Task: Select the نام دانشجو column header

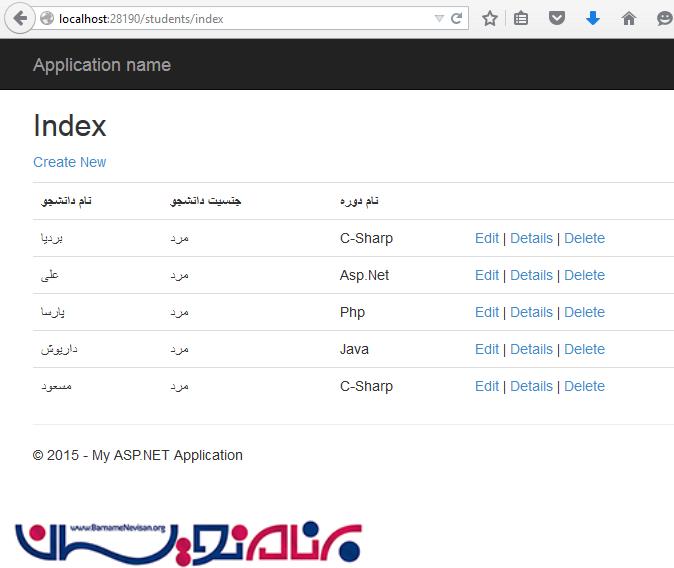Action: click(x=66, y=201)
